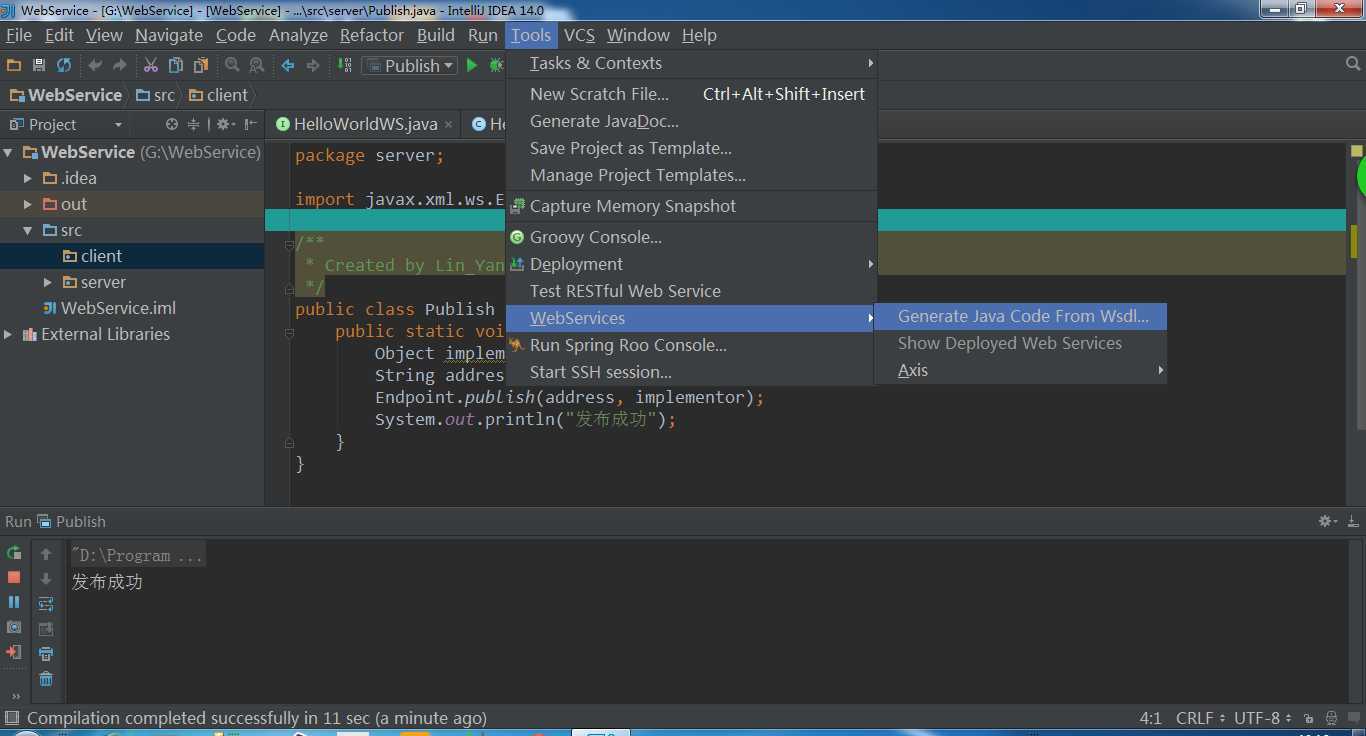Open Deployment submenu
Screen dimensions: 1366x736
click(x=692, y=264)
